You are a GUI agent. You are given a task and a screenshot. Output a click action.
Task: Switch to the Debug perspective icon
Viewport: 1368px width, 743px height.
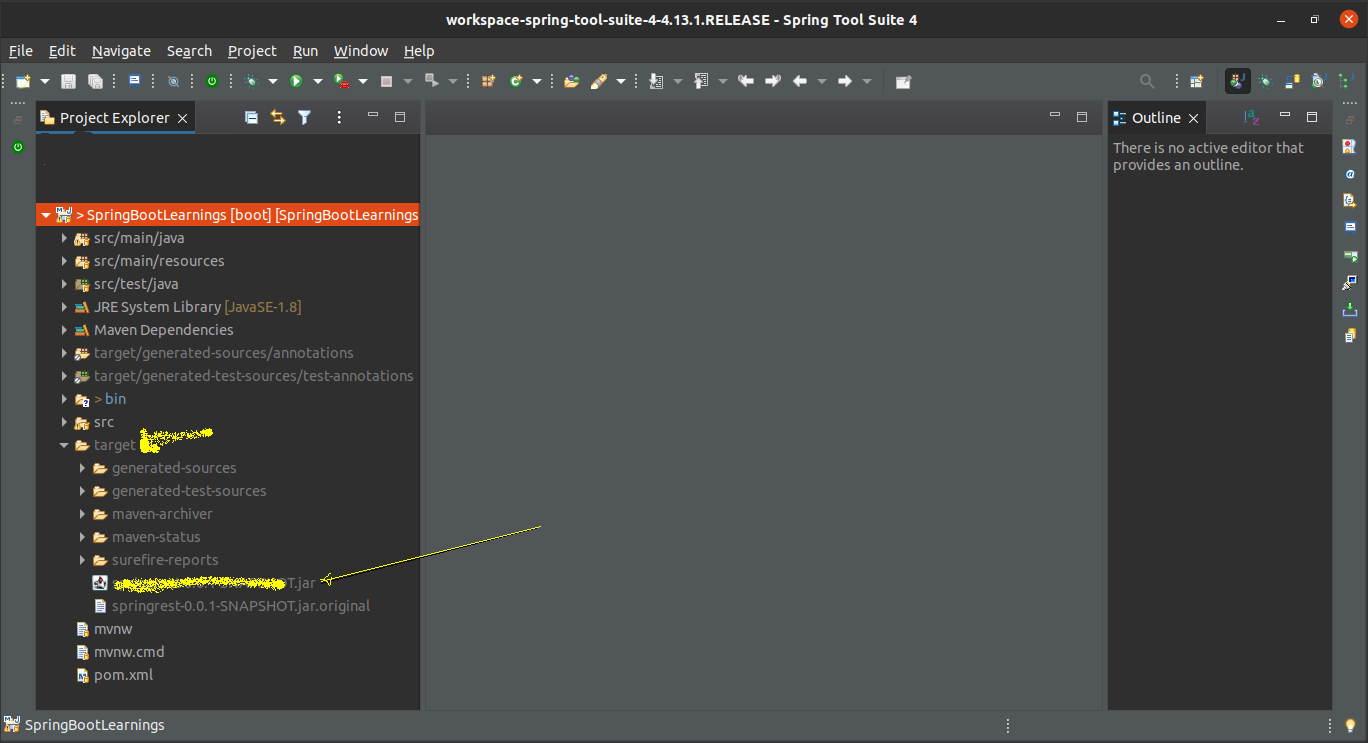click(1265, 81)
